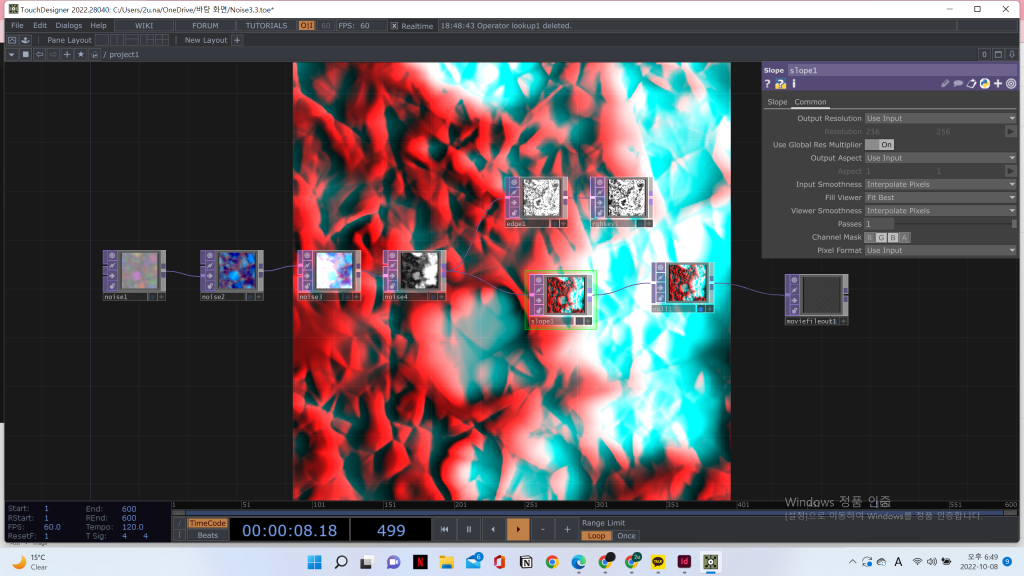1024x576 pixels.
Task: Open the Output Resolution dropdown
Action: (940, 118)
